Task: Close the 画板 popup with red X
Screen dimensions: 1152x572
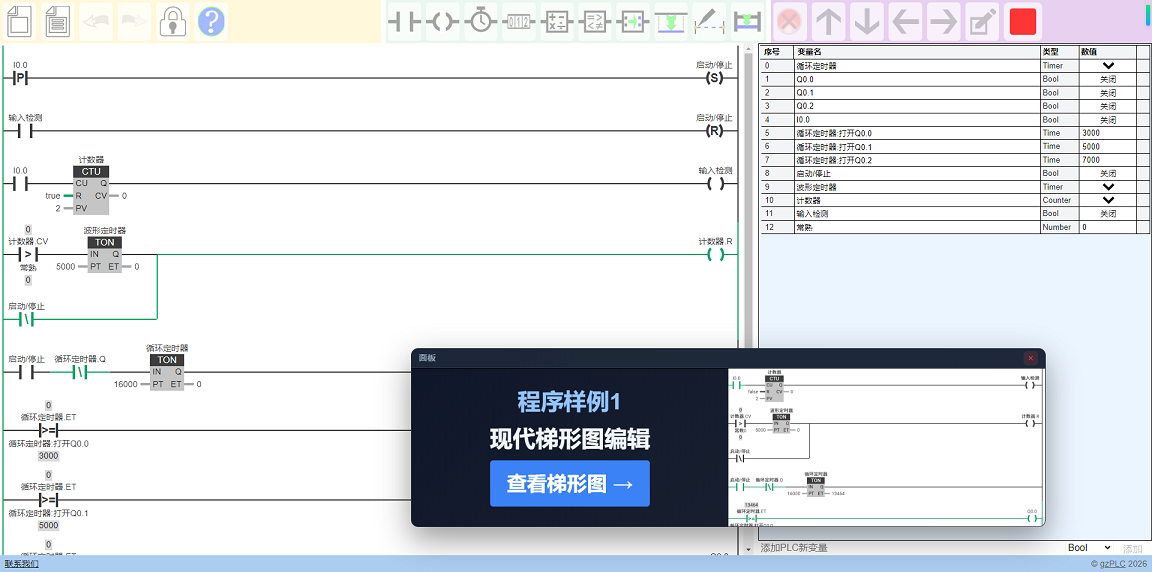Action: 1030,358
